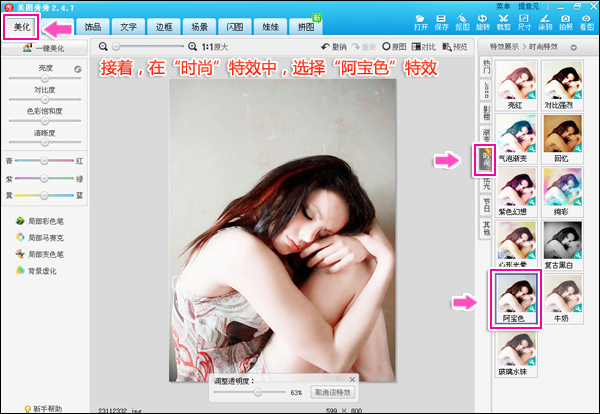Select the 局部马赛克 (Mosaic) tool
The width and height of the screenshot is (600, 414).
38,237
